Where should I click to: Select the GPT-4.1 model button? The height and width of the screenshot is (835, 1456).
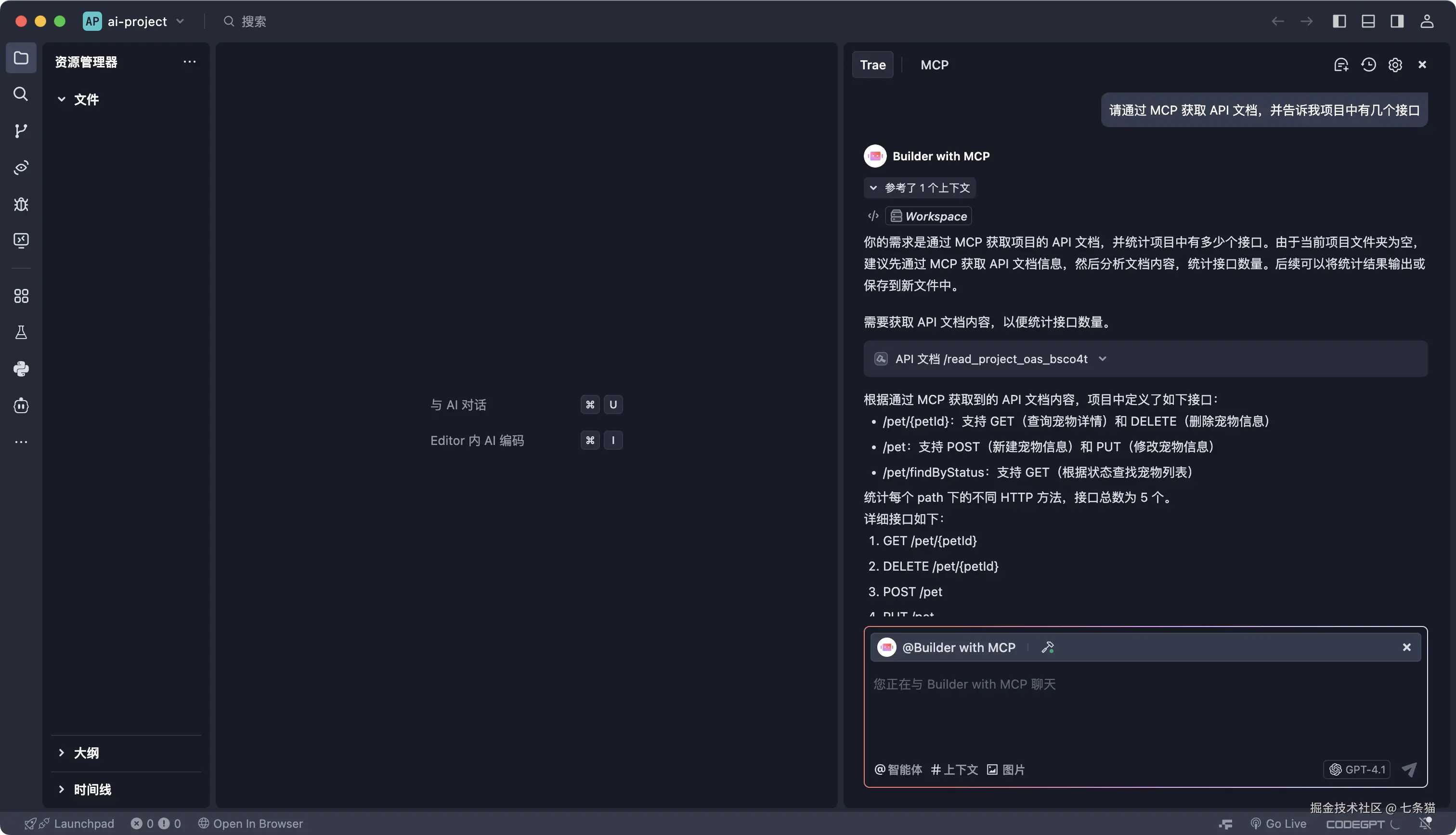[x=1357, y=769]
